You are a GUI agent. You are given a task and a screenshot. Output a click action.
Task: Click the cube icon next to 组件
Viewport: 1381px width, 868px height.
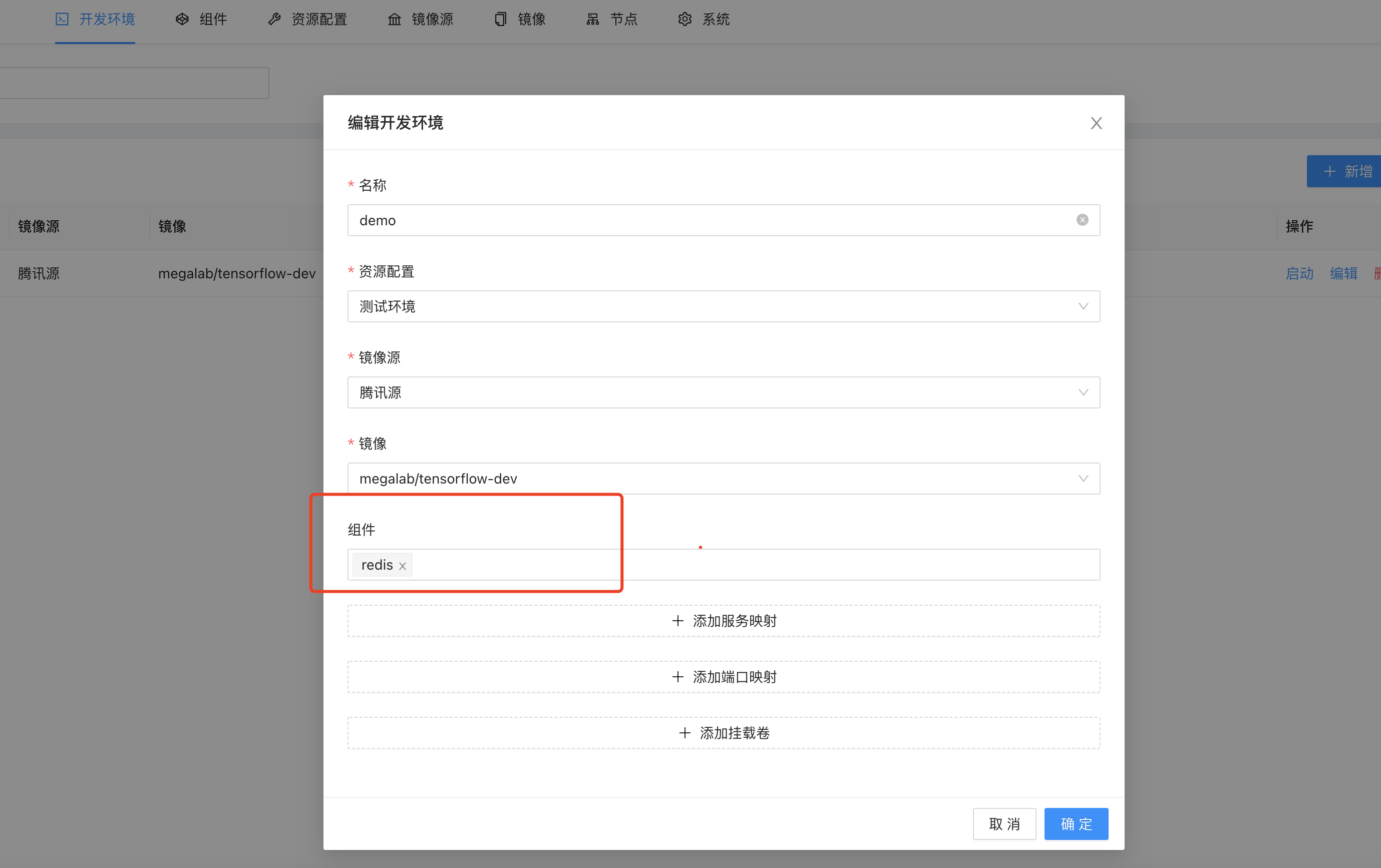[x=182, y=20]
